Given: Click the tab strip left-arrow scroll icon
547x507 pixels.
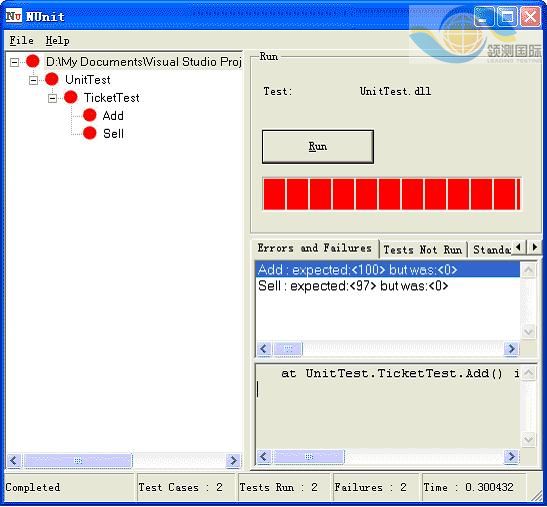Looking at the screenshot, I should tap(518, 247).
